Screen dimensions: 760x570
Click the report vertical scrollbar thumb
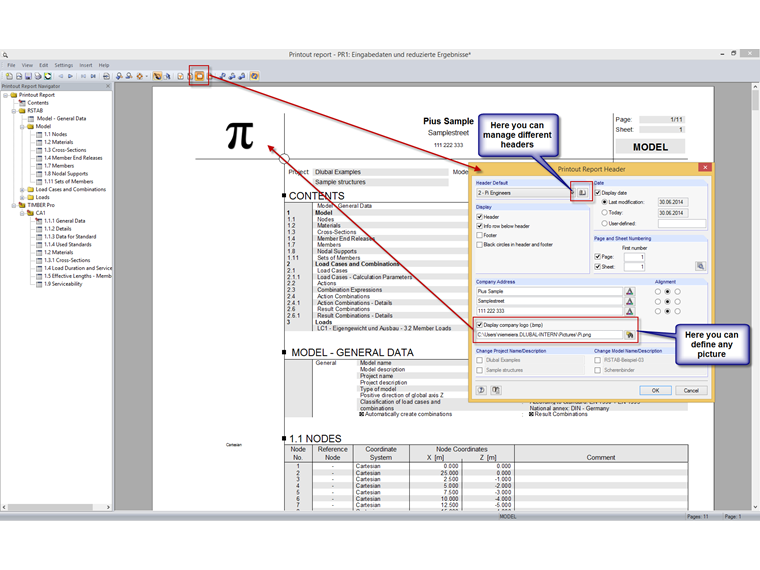[x=755, y=100]
